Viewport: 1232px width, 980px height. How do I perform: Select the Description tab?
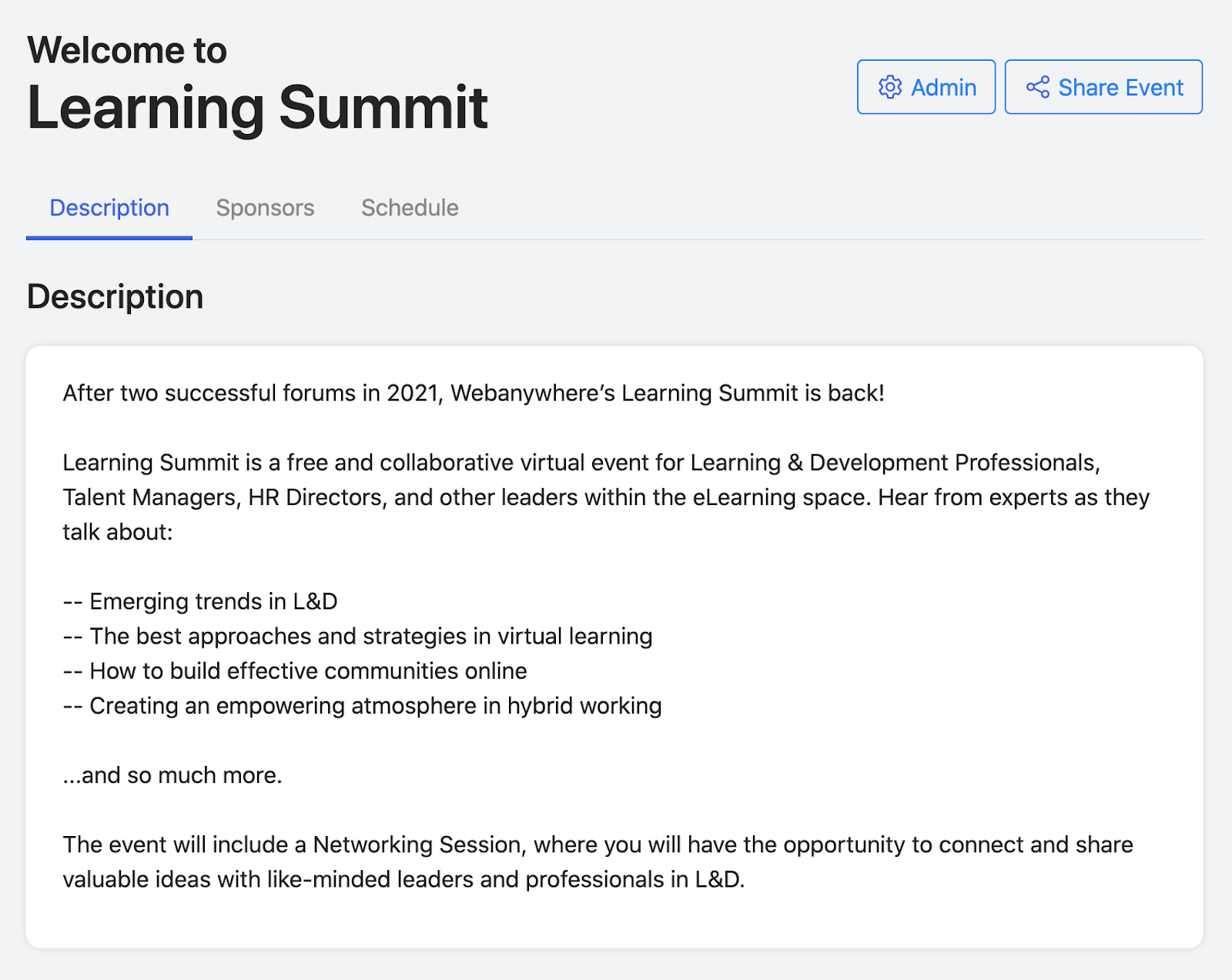(x=109, y=208)
